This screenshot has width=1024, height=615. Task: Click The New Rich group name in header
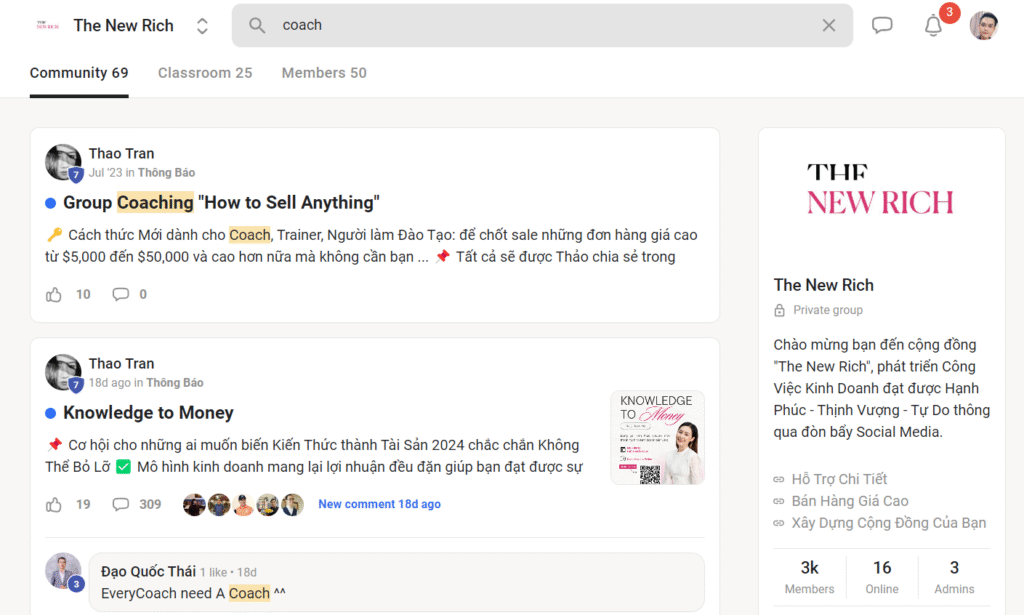point(123,25)
